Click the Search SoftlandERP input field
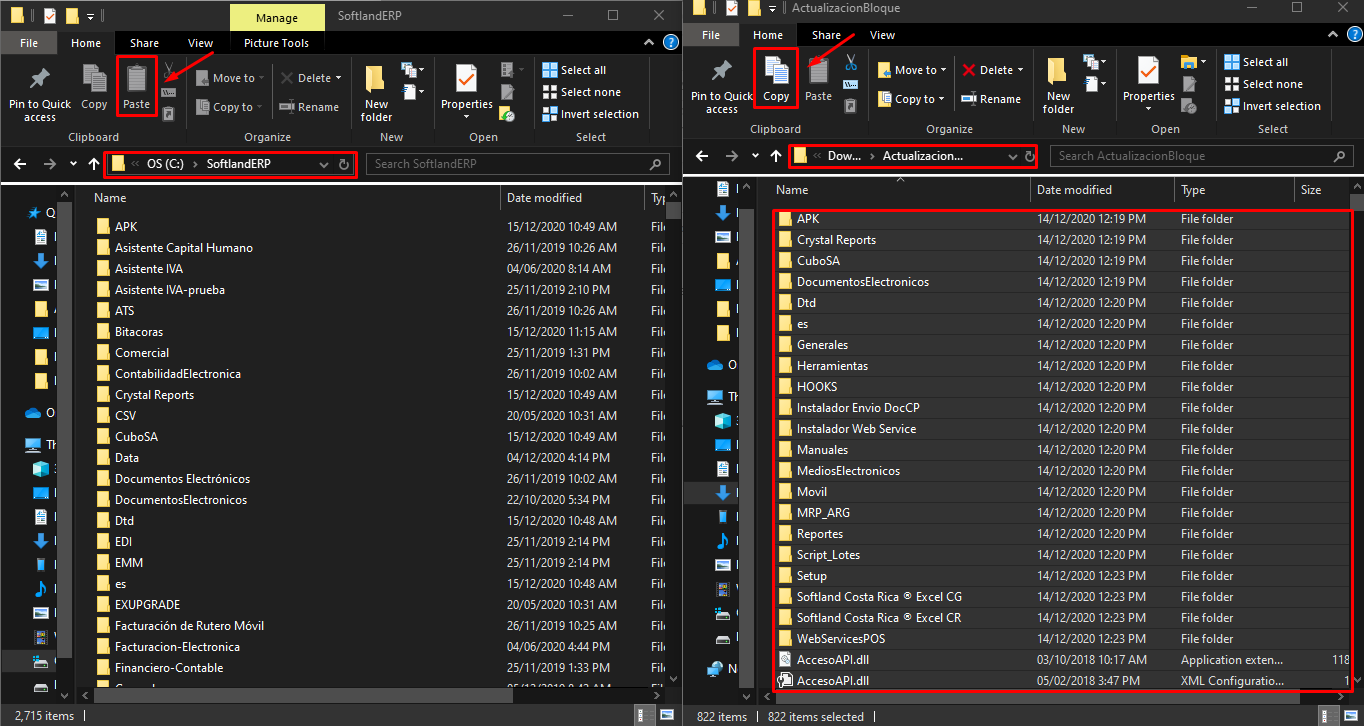Viewport: 1364px width, 726px height. pyautogui.click(x=510, y=164)
